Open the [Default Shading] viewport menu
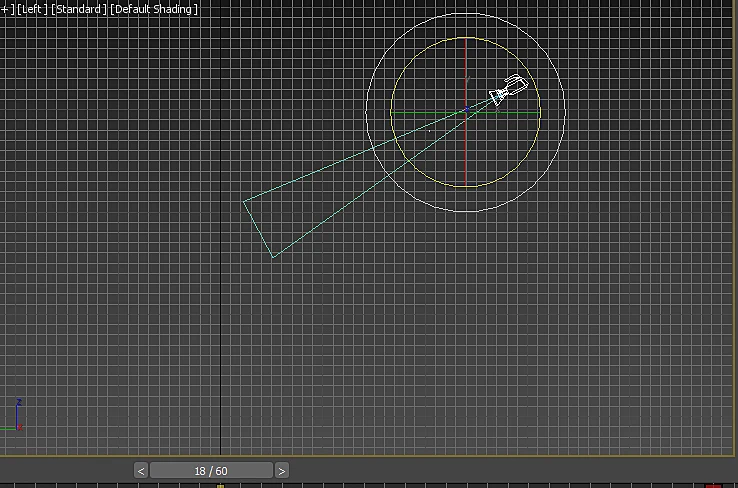738x488 pixels. pyautogui.click(x=154, y=9)
